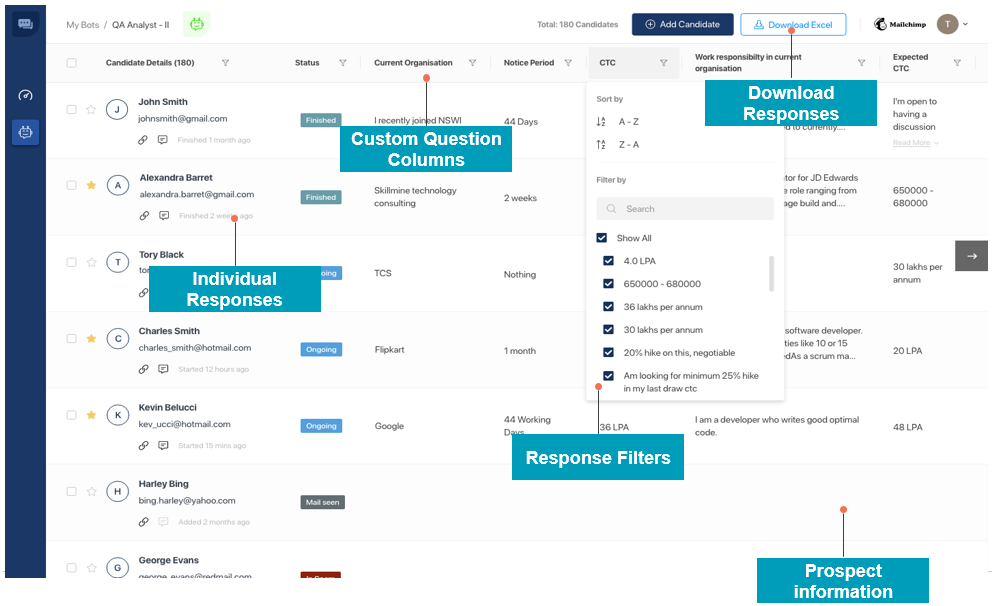Unstar candidate Kevin Belucci
994x606 pixels.
click(91, 415)
